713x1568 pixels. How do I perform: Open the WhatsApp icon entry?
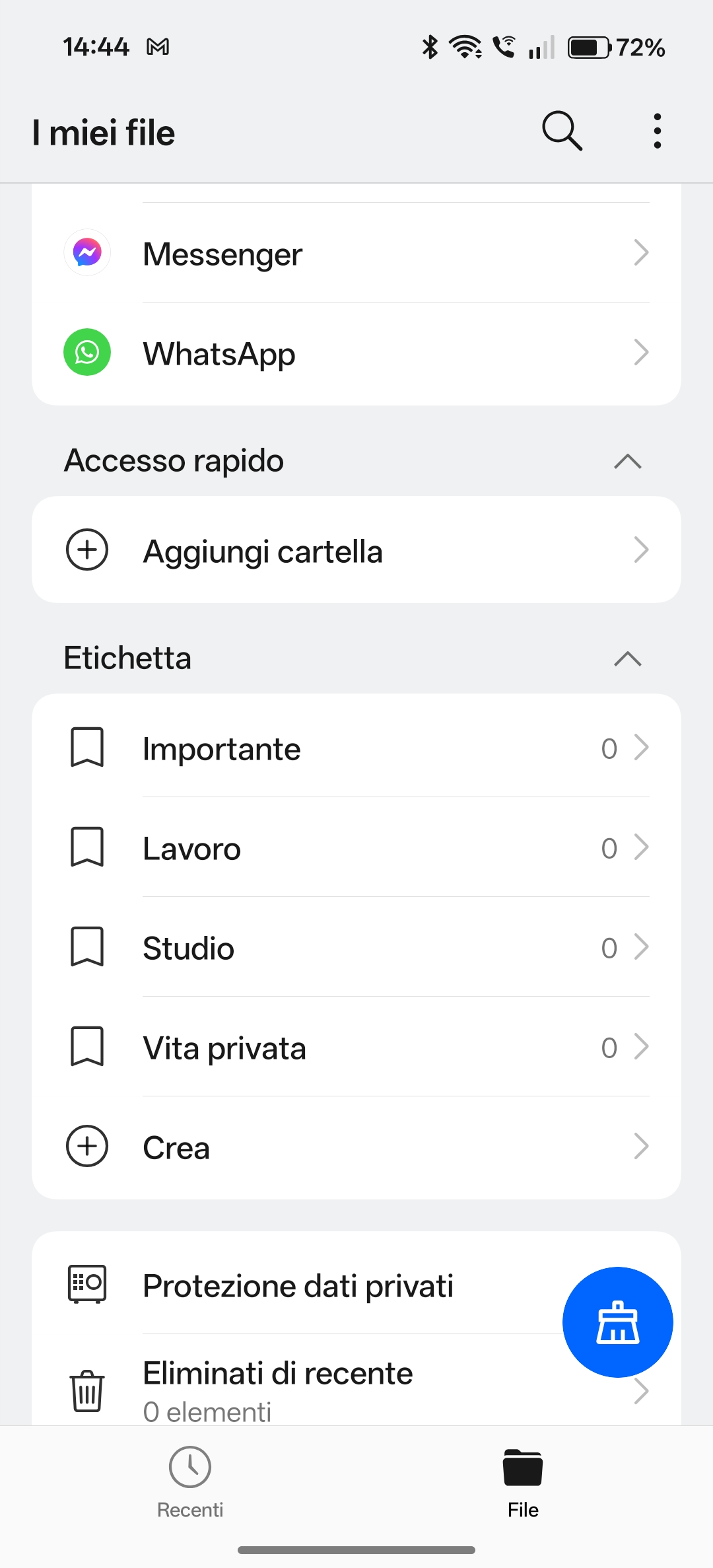[87, 352]
